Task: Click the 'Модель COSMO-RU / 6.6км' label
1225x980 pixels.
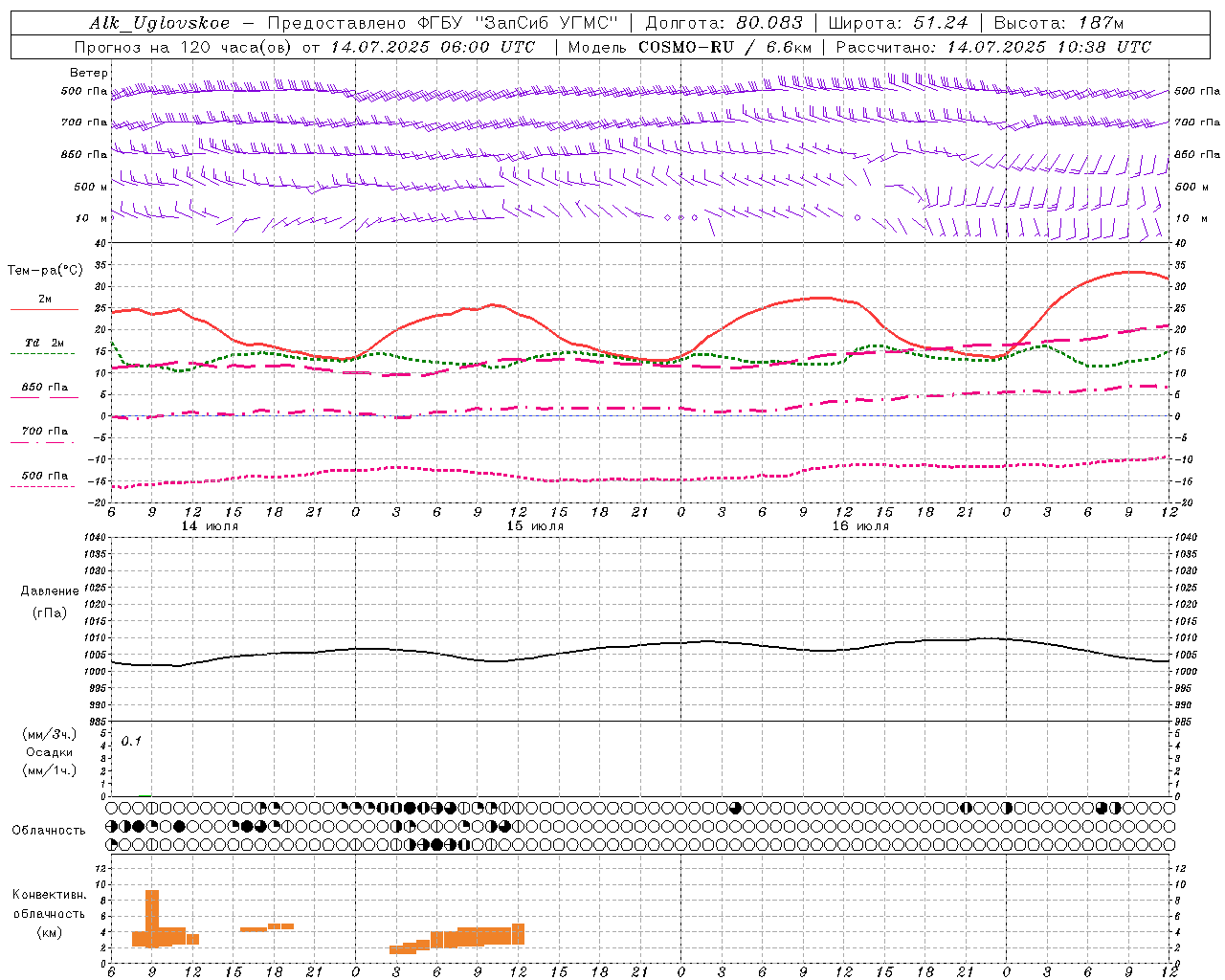Action: click(690, 47)
